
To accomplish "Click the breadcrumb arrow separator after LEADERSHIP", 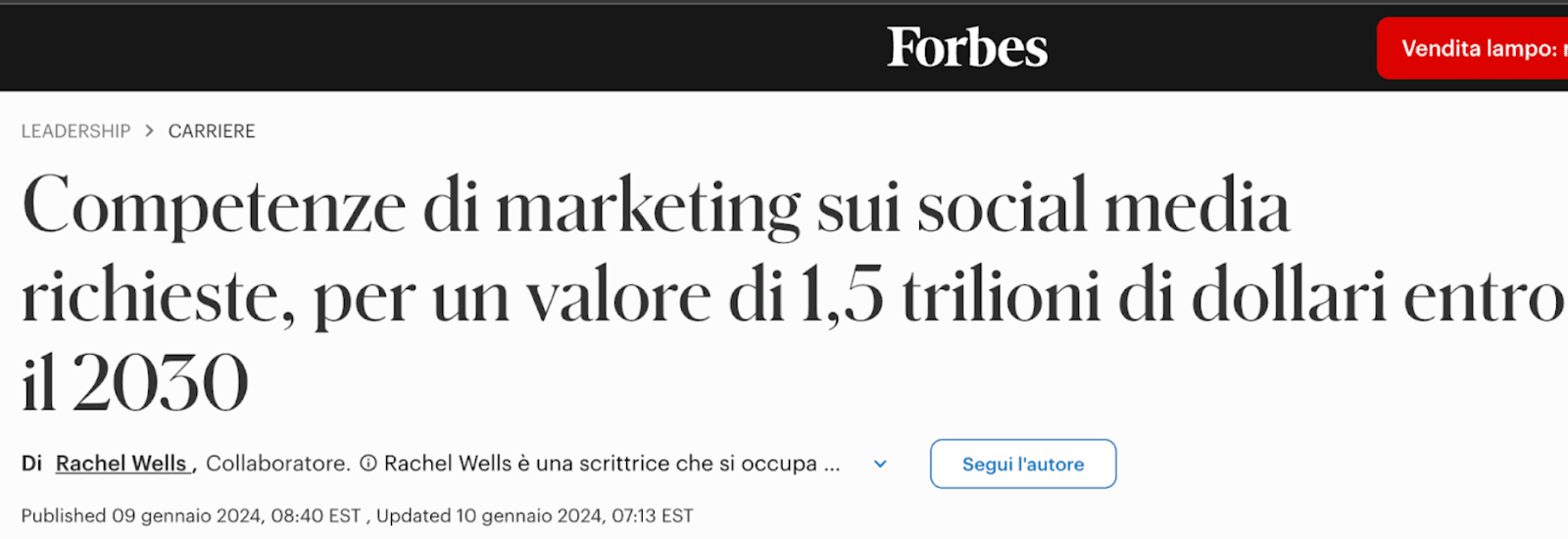I will pos(149,130).
